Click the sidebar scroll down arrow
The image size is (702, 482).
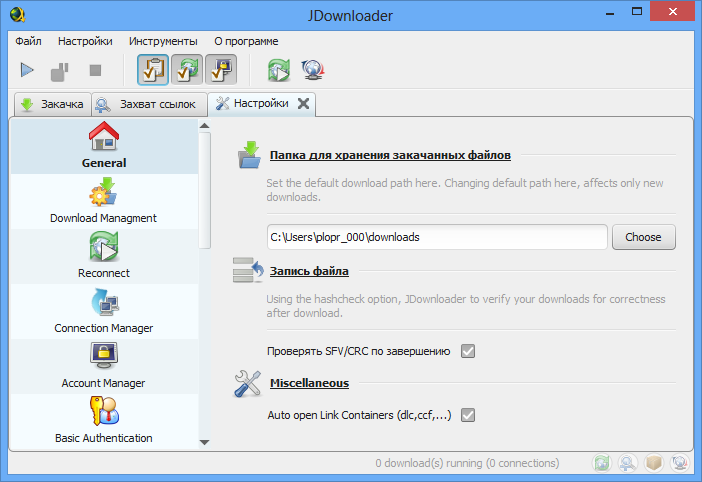click(205, 443)
